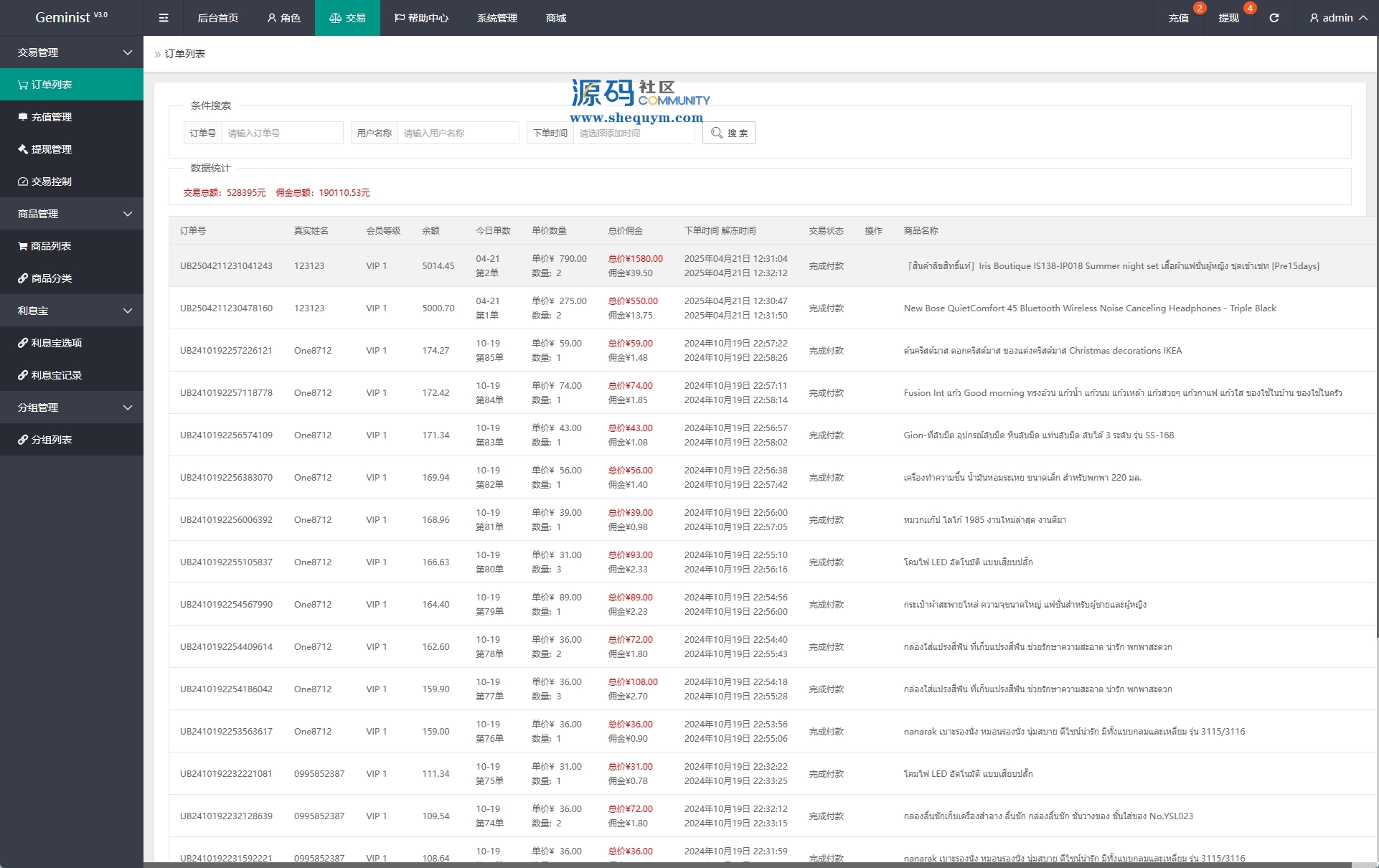This screenshot has width=1379, height=868.
Task: Switch to the 后台首页 top menu
Action: pyautogui.click(x=217, y=18)
